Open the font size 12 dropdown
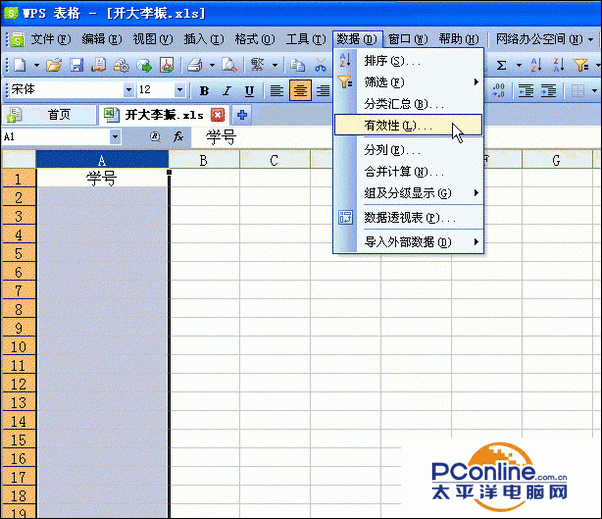This screenshot has height=519, width=602. coord(179,90)
